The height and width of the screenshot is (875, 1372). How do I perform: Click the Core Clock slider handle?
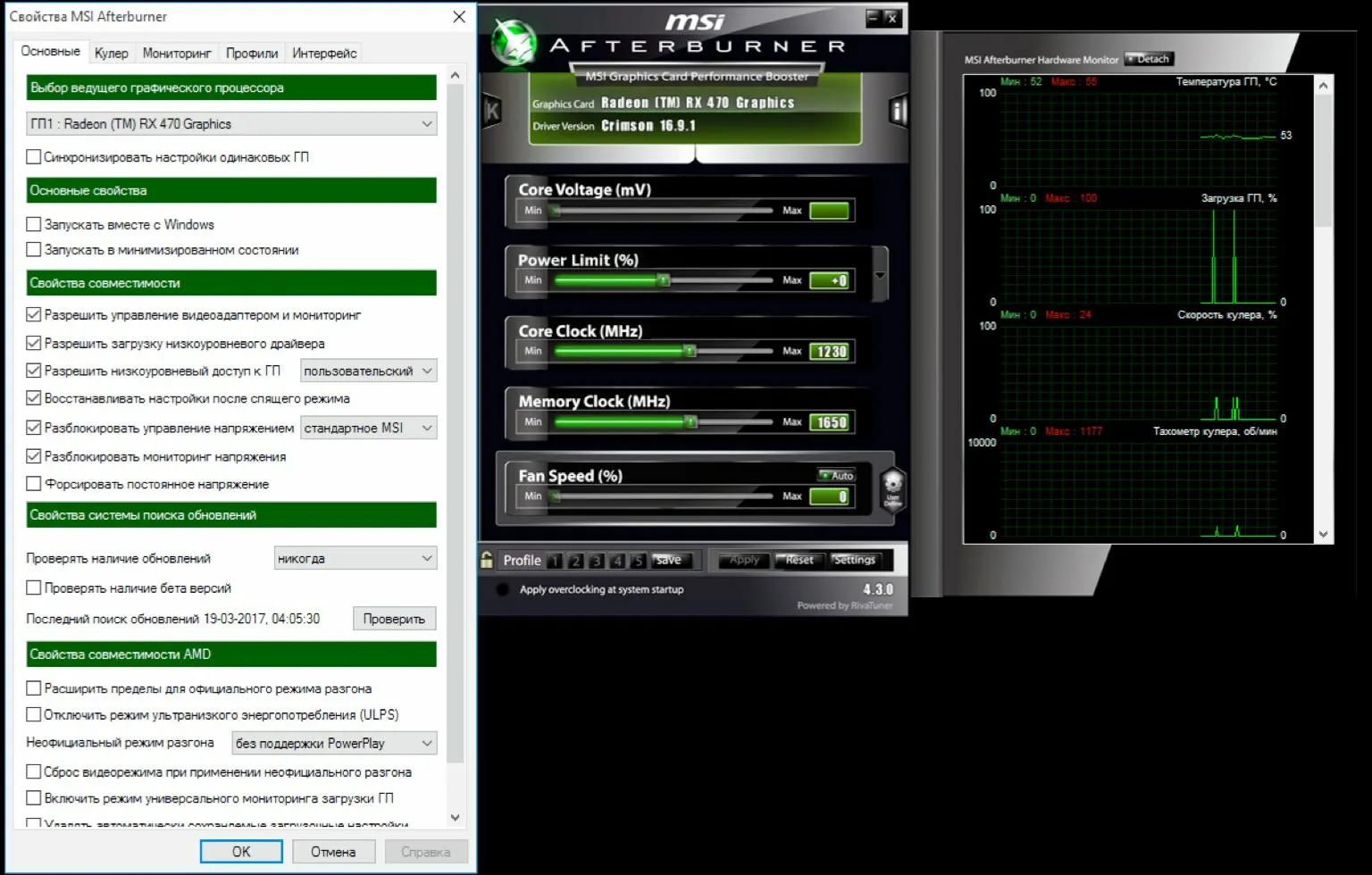(690, 351)
